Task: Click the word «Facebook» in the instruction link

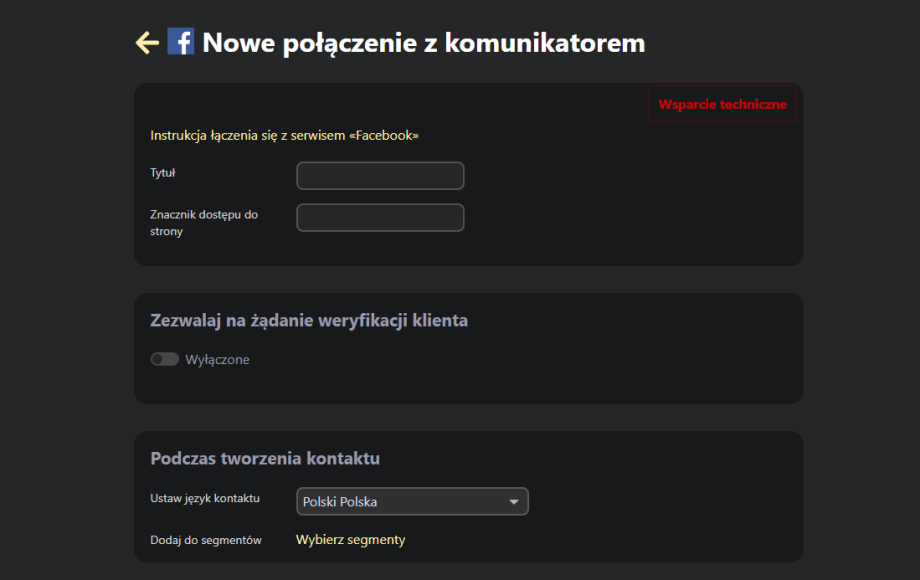Action: tap(384, 135)
